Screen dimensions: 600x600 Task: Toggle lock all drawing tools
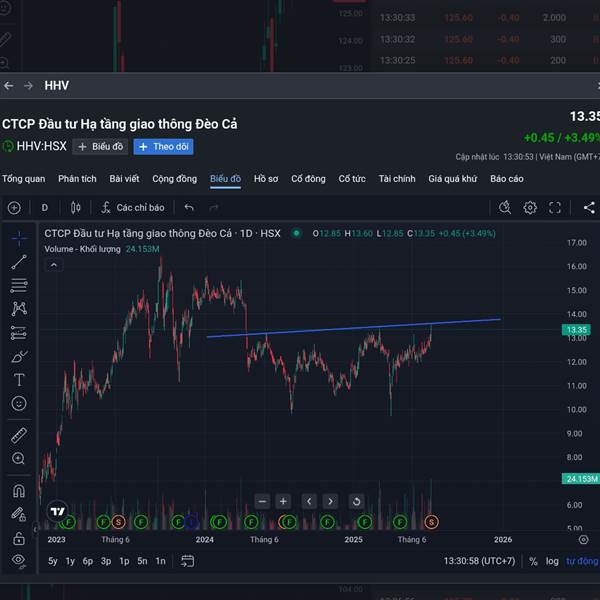click(x=19, y=538)
